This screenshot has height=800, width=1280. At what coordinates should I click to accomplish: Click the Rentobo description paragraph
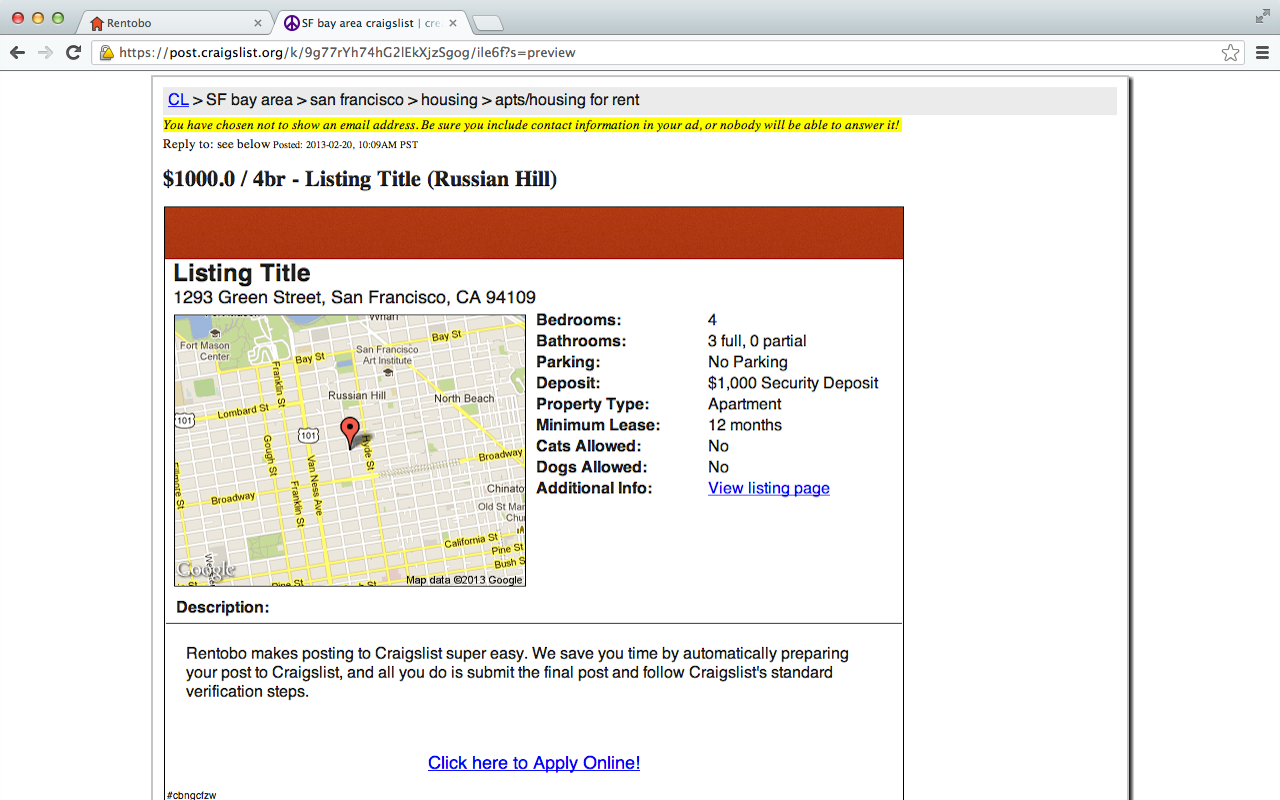pos(517,672)
